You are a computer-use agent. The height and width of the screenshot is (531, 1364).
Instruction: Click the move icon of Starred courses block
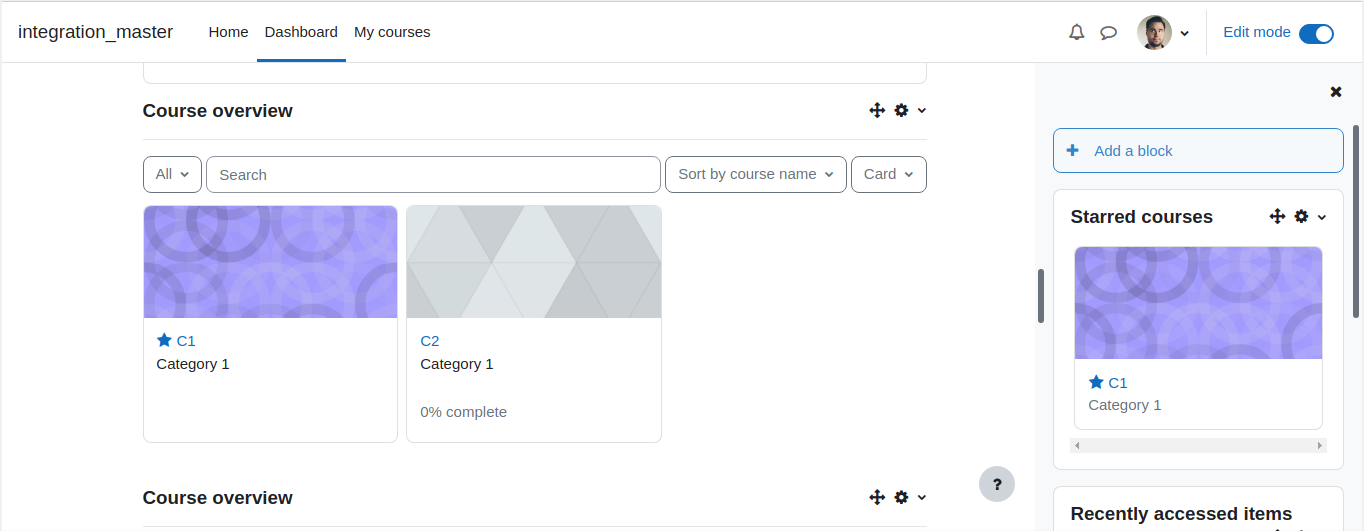[1277, 216]
